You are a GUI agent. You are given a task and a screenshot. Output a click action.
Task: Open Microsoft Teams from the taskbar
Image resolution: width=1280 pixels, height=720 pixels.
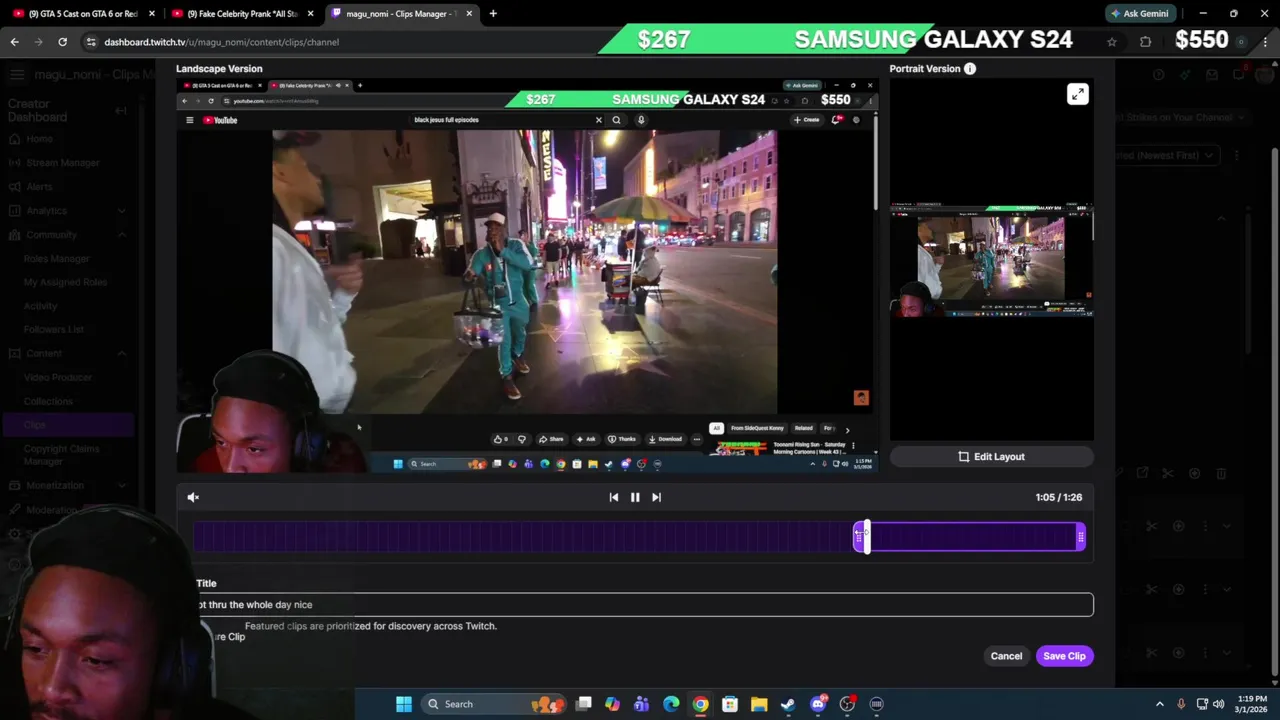[x=642, y=704]
